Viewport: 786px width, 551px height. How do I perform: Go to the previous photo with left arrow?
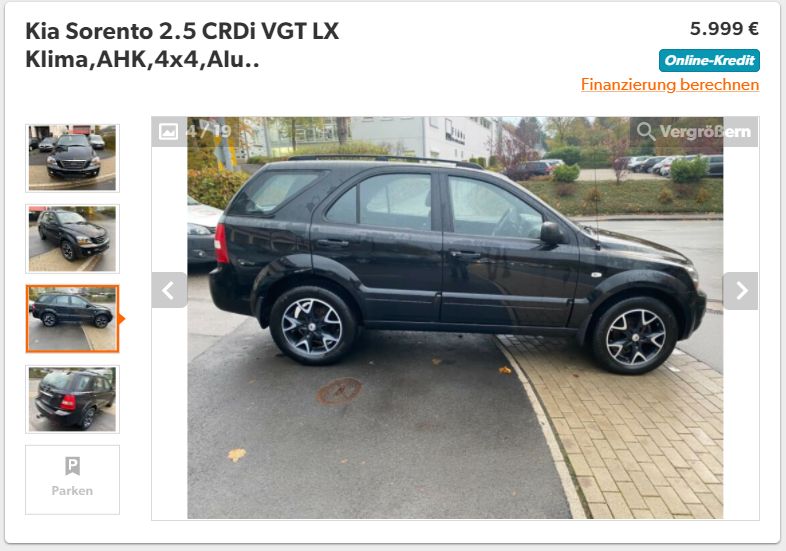point(169,290)
